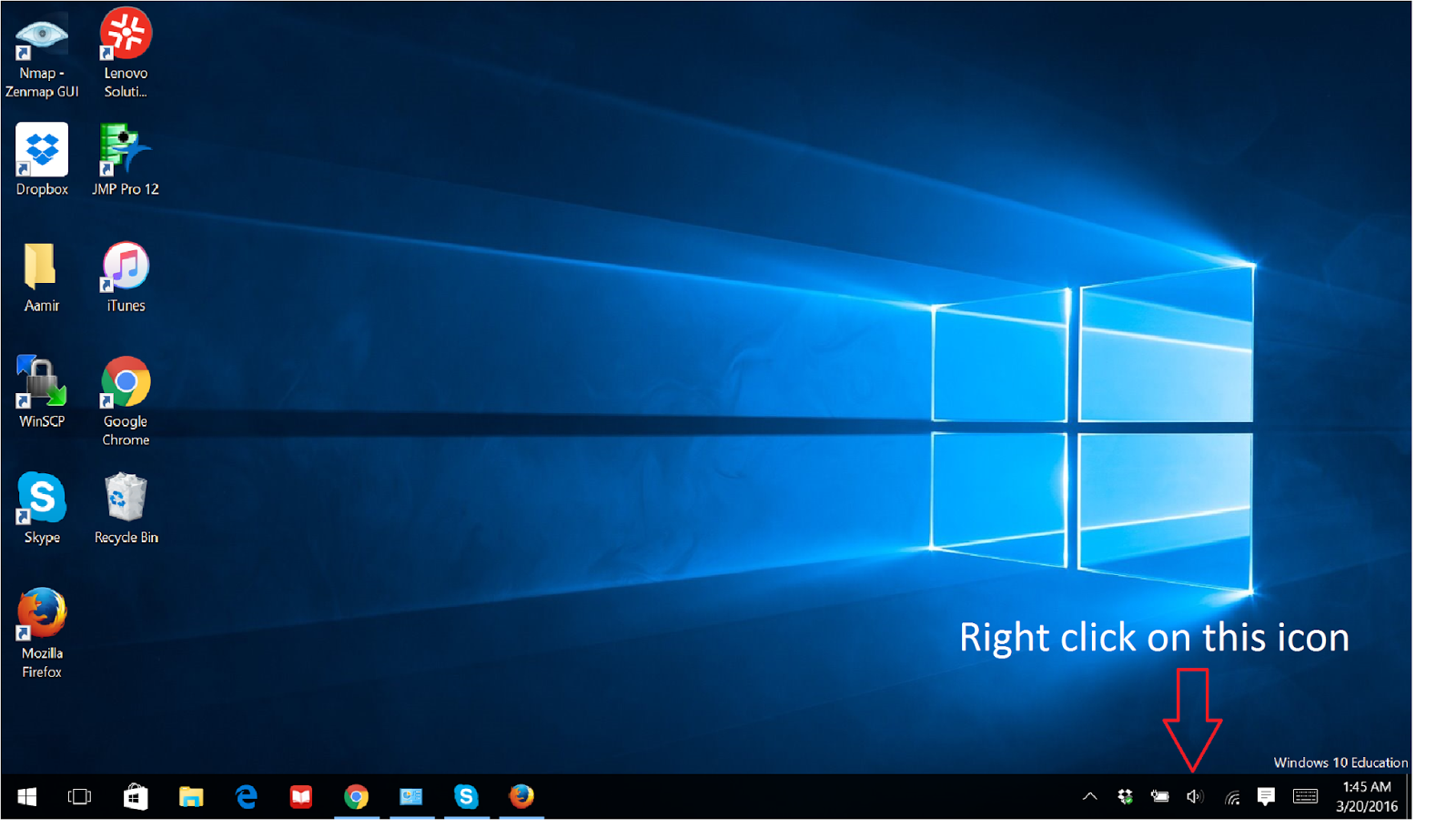
Task: Launch Google Chrome from the taskbar
Action: click(x=357, y=796)
